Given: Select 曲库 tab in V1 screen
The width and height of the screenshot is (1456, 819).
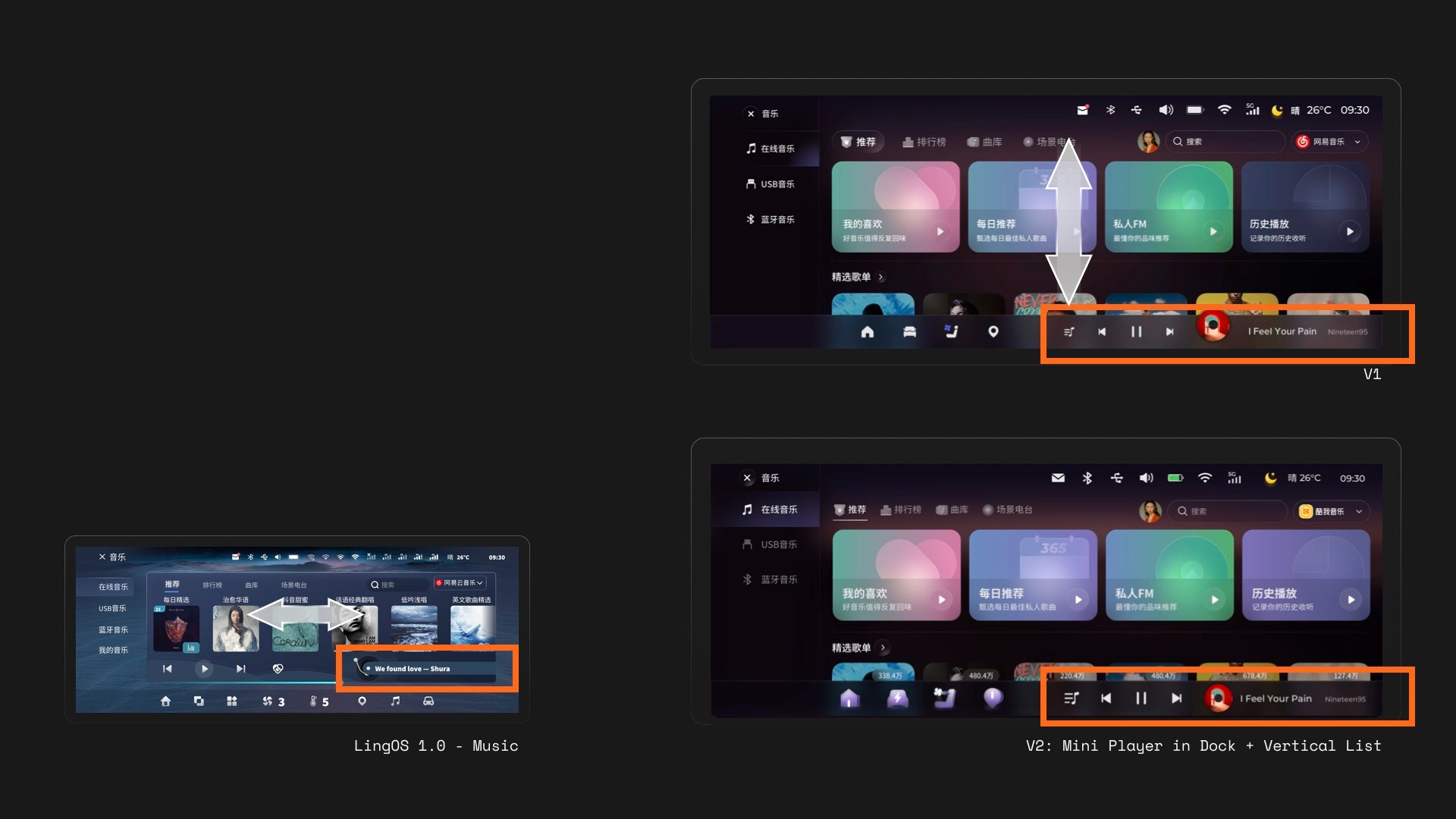Looking at the screenshot, I should pyautogui.click(x=985, y=142).
